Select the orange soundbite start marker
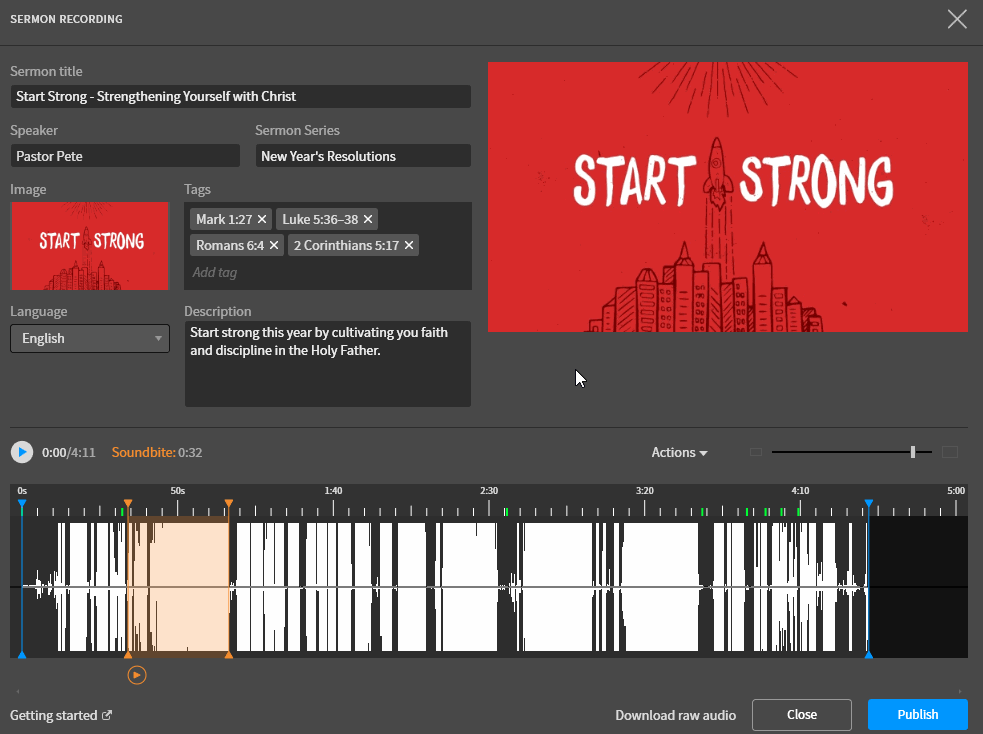 tap(128, 503)
